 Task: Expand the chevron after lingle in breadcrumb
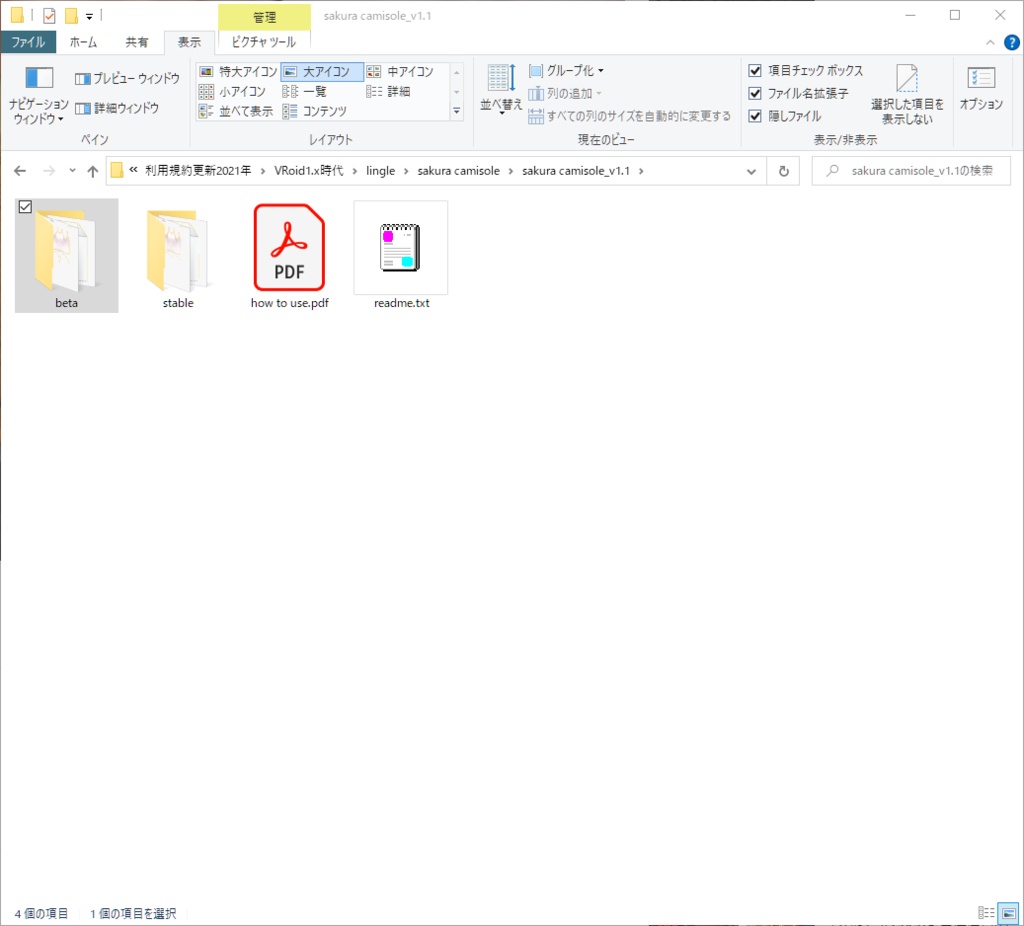click(406, 171)
